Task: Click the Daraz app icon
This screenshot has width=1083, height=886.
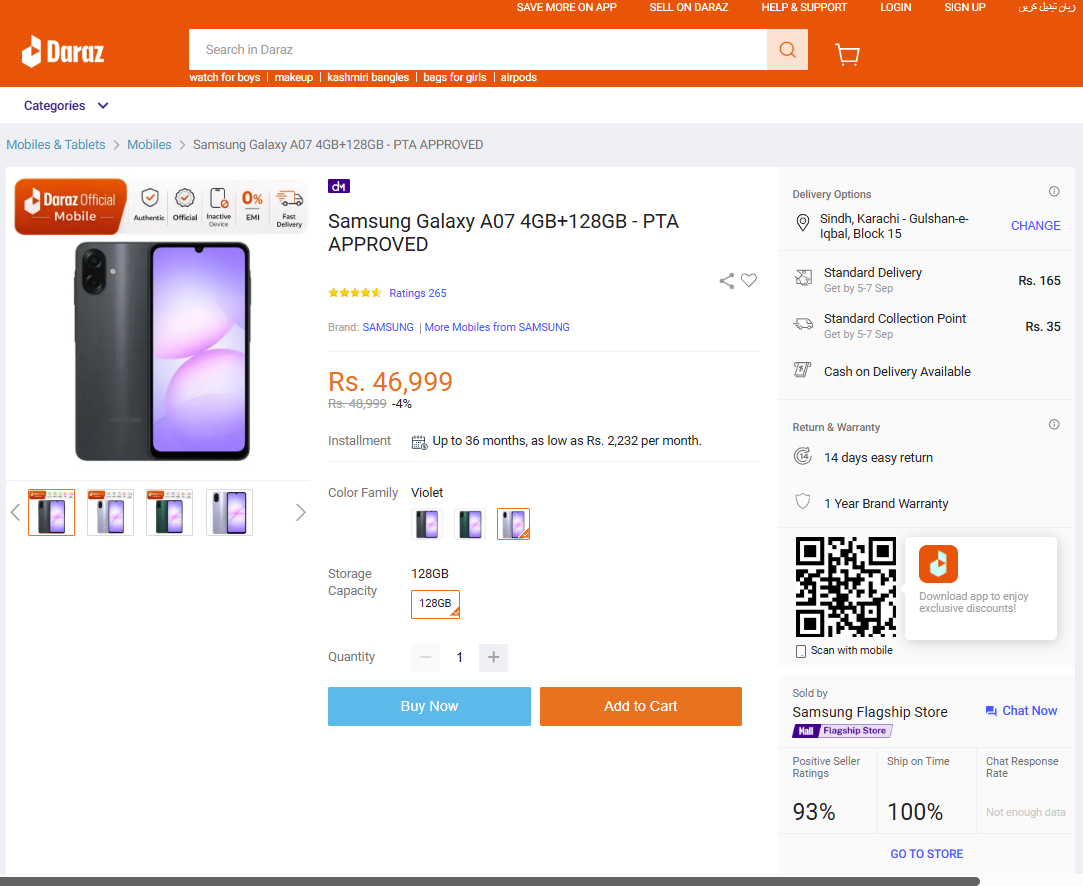Action: pyautogui.click(x=938, y=564)
